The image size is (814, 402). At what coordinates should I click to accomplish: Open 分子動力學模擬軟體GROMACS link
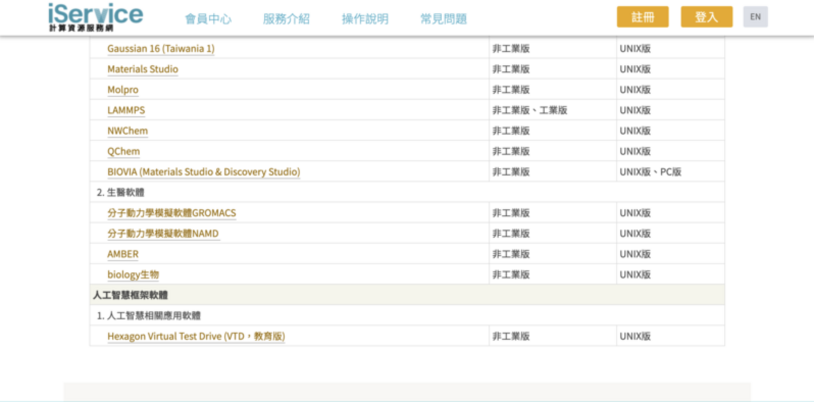pos(172,213)
